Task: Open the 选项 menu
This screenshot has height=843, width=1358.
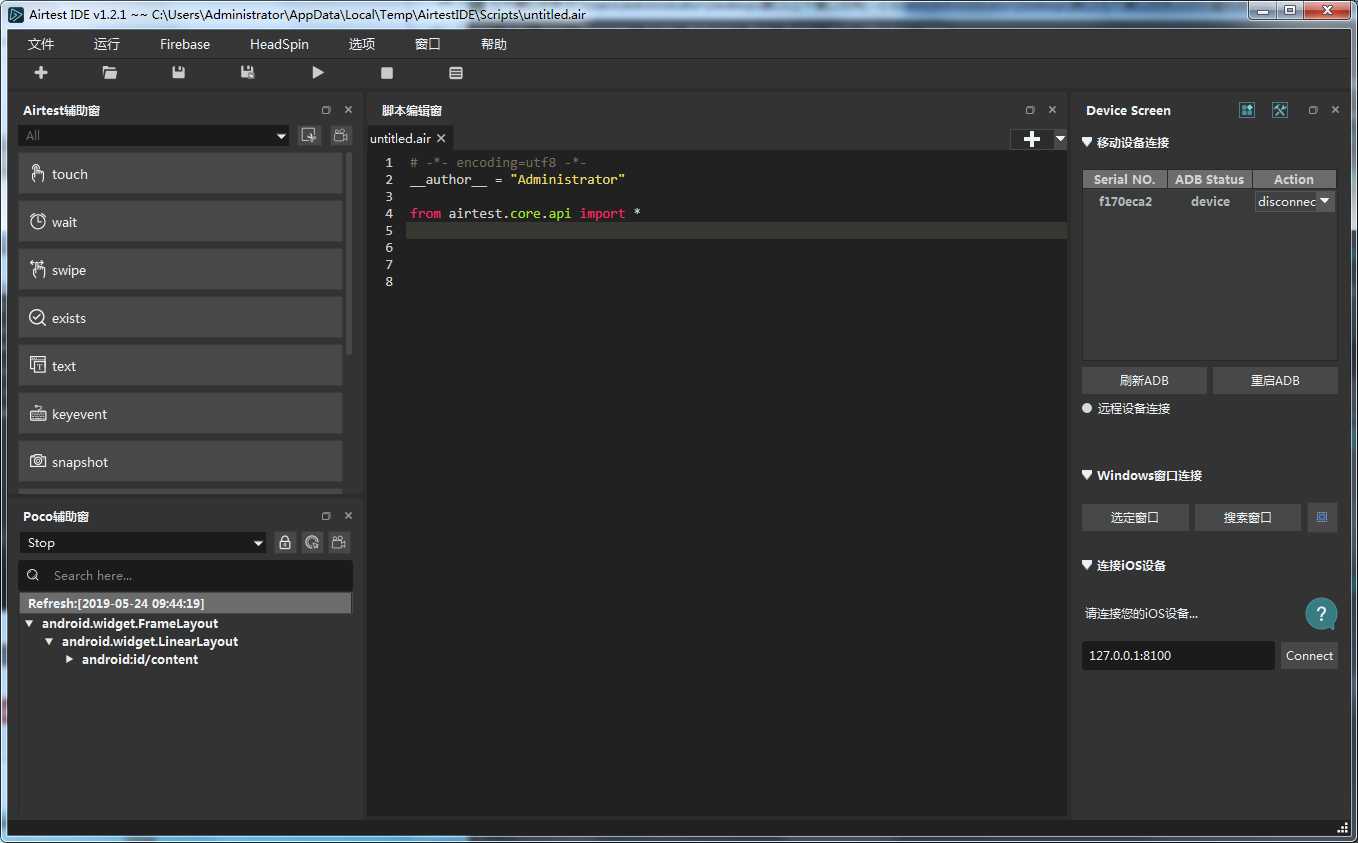Action: (362, 44)
